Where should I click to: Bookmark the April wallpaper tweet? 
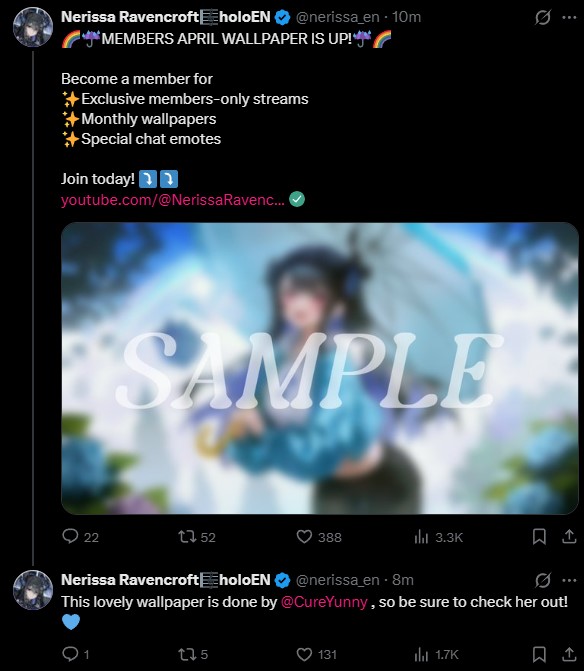[539, 536]
